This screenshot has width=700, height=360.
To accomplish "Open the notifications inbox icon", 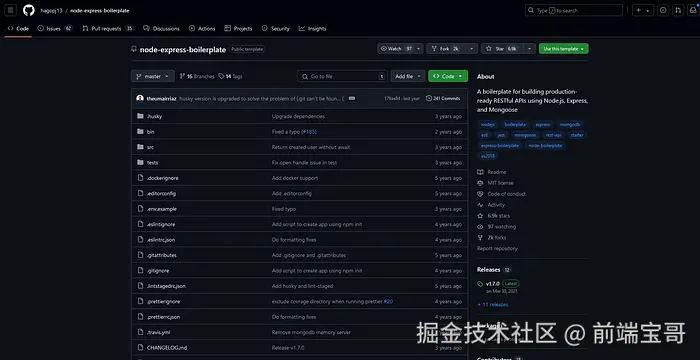I will tap(692, 10).
